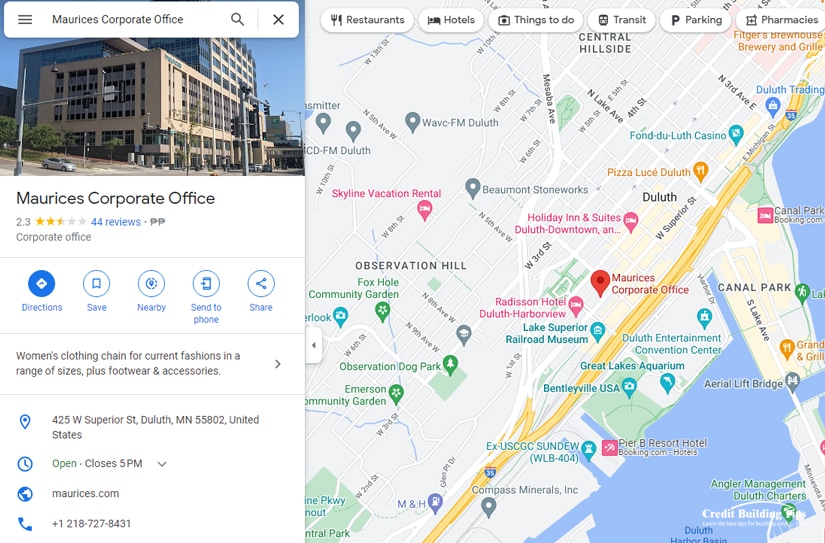The image size is (825, 543).
Task: Click the Skyline Vacation Rental hotel marker
Action: (425, 210)
